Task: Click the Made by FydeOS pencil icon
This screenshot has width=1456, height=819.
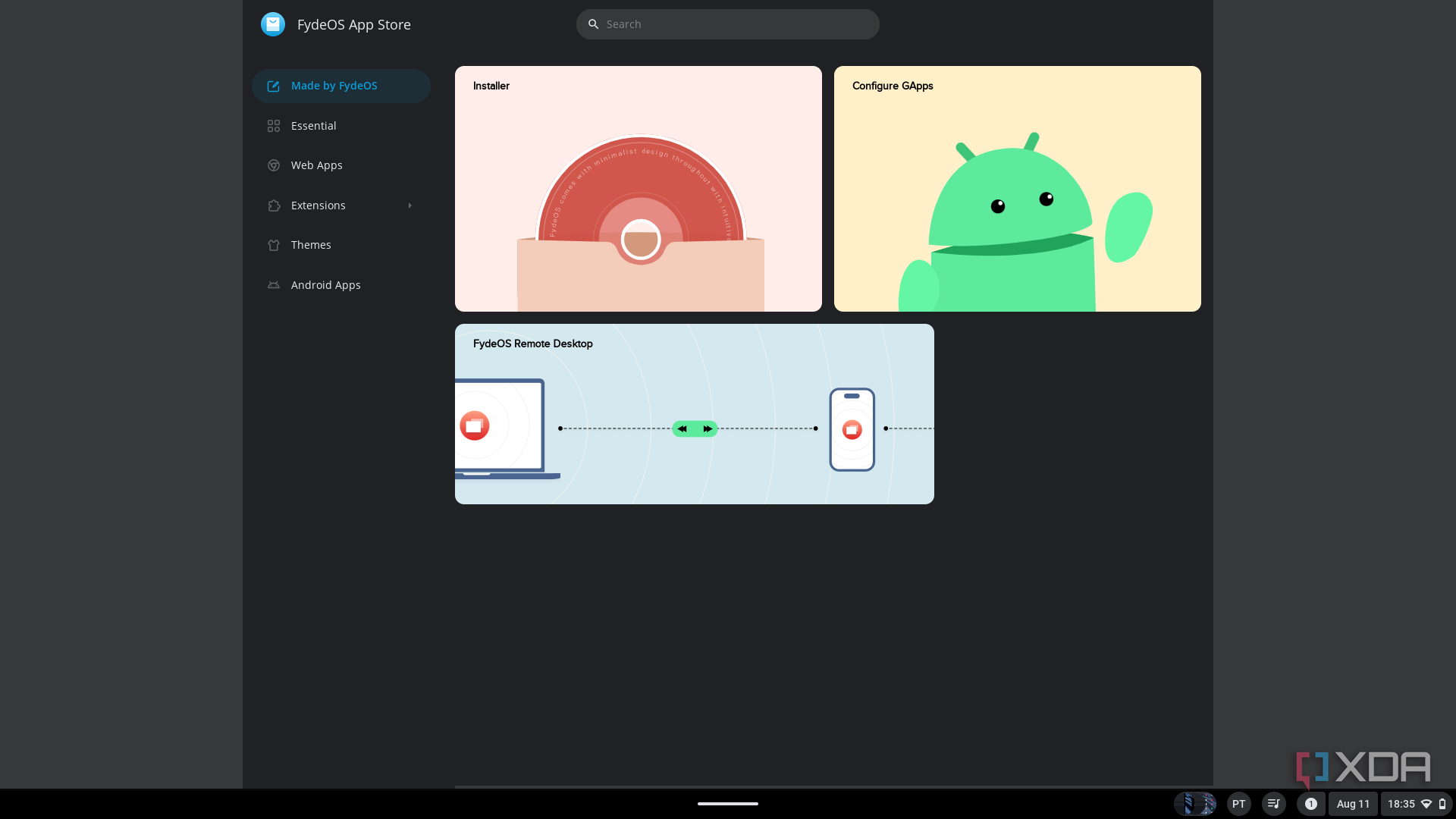Action: tap(274, 86)
